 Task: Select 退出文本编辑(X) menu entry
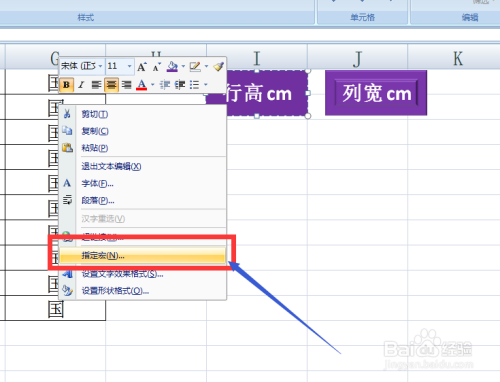143,166
